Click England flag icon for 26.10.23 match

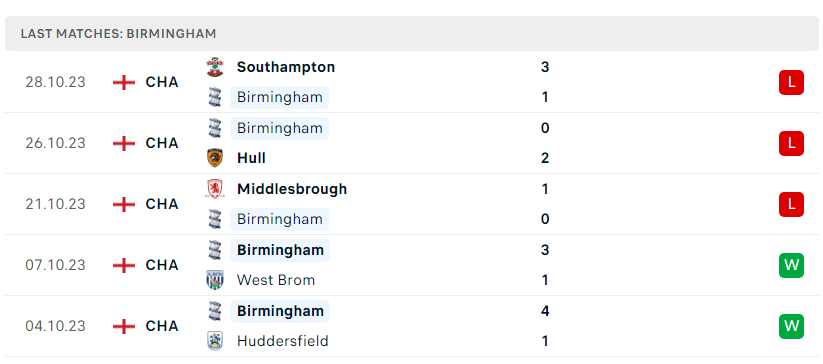(x=124, y=143)
